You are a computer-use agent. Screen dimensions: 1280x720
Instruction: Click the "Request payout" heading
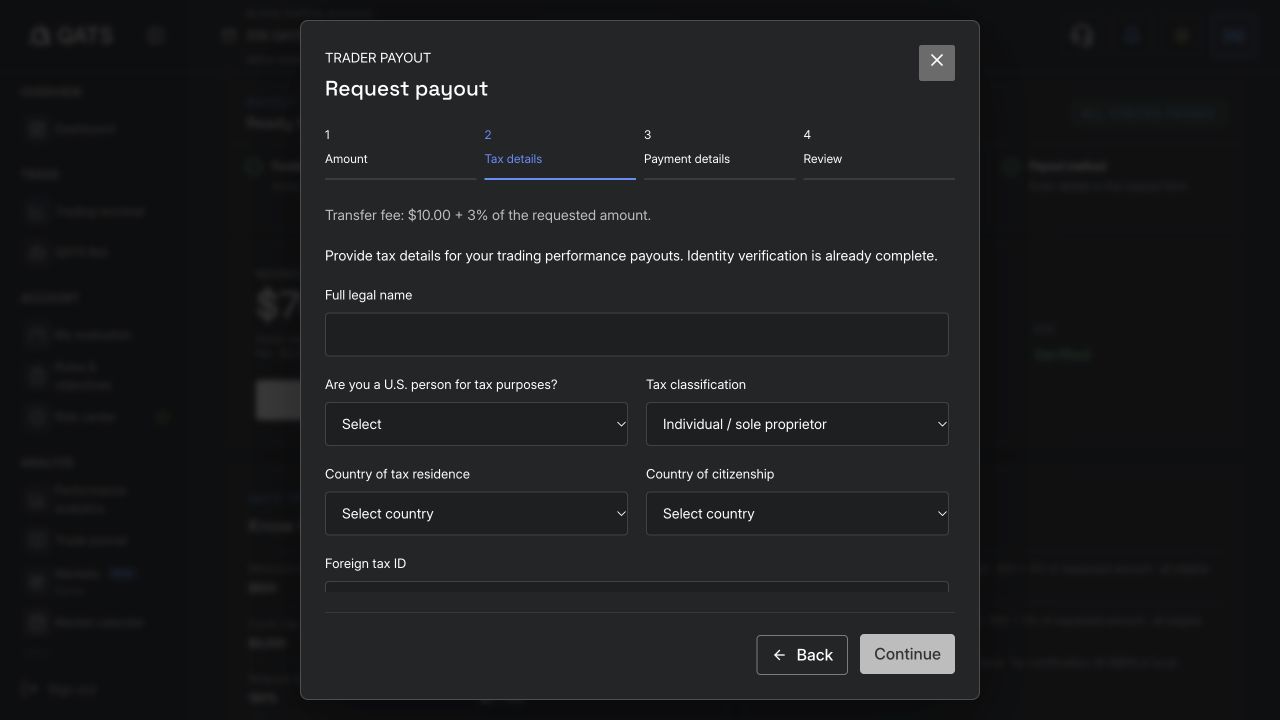click(x=406, y=88)
